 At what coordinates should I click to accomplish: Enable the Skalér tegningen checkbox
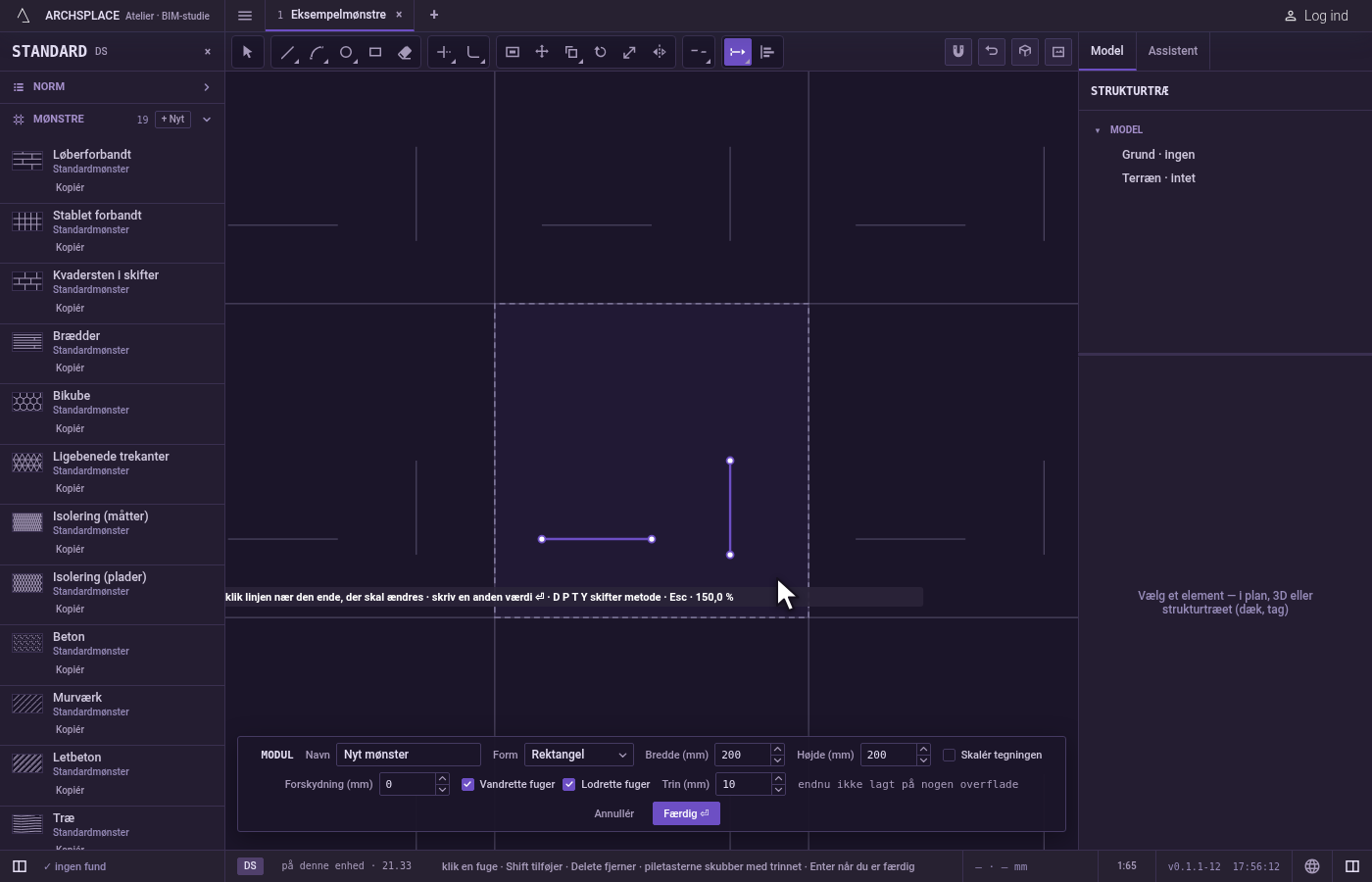point(949,755)
